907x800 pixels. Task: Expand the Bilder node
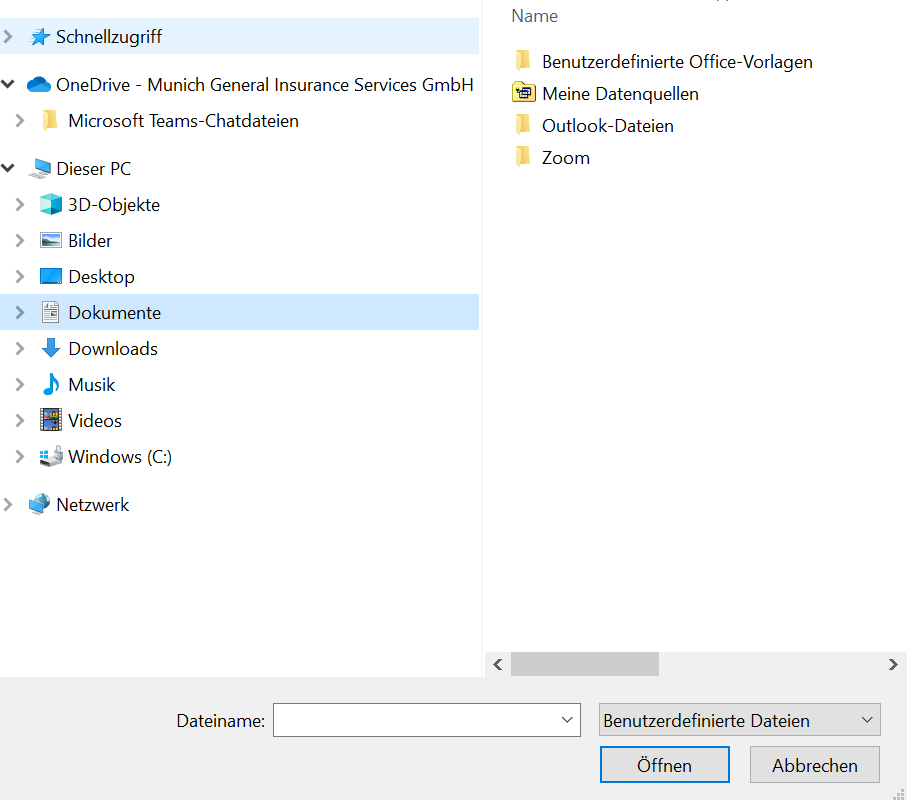(20, 241)
